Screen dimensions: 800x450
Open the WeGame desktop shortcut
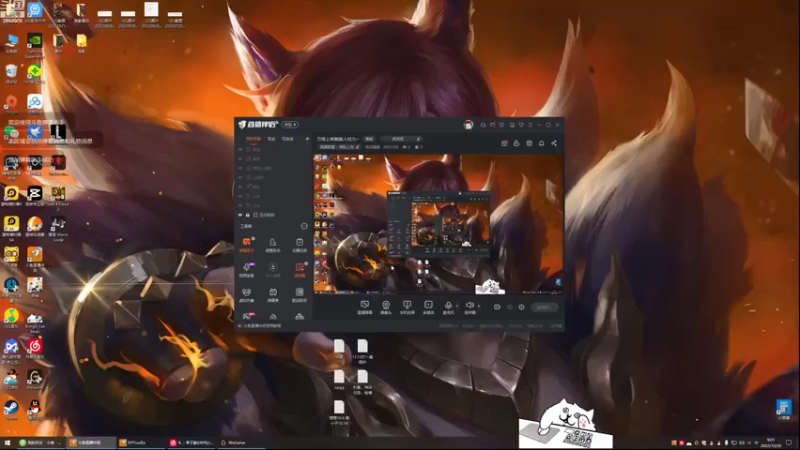(x=35, y=379)
